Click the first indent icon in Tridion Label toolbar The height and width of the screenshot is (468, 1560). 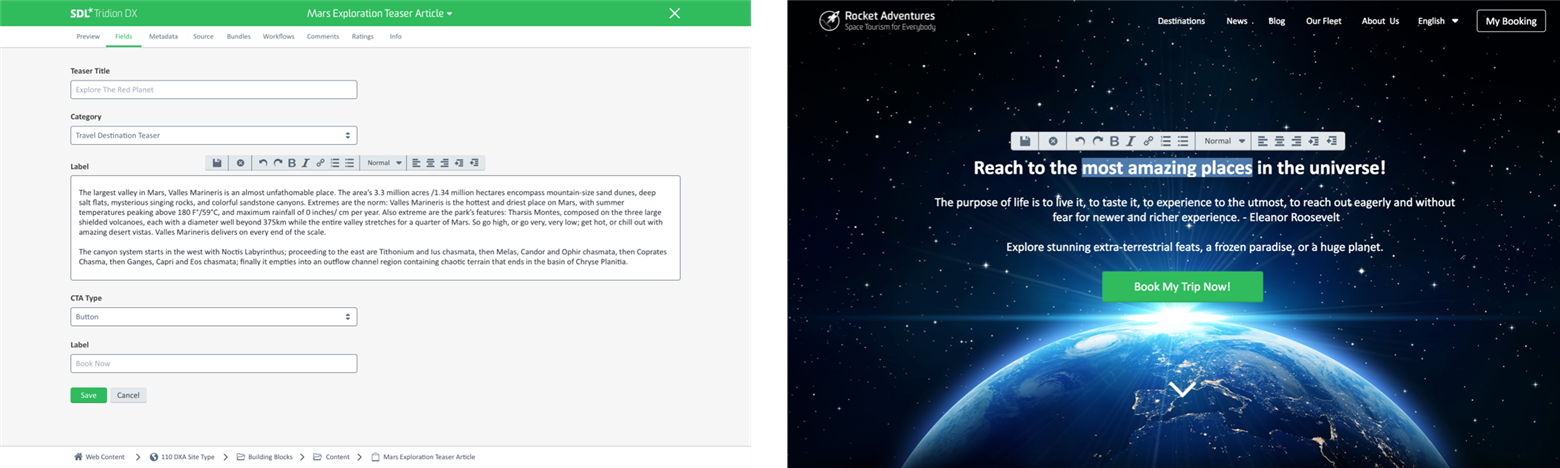coord(459,163)
